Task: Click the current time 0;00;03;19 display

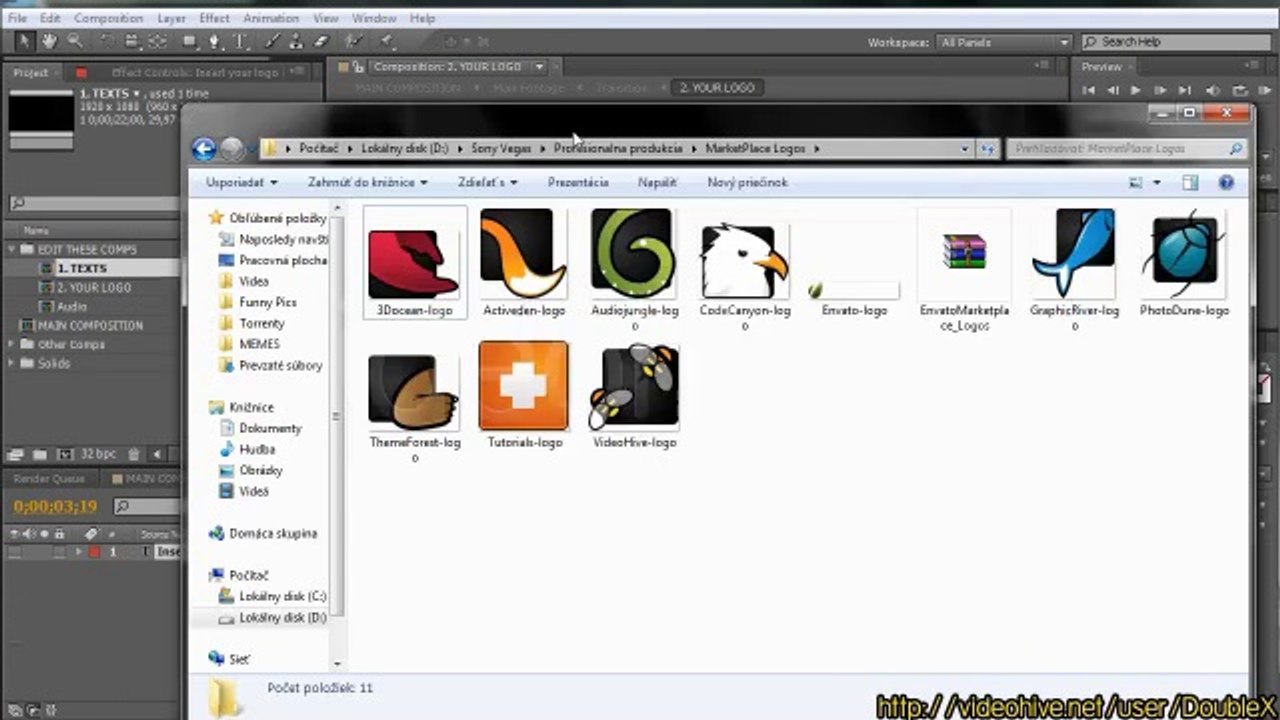Action: tap(55, 507)
